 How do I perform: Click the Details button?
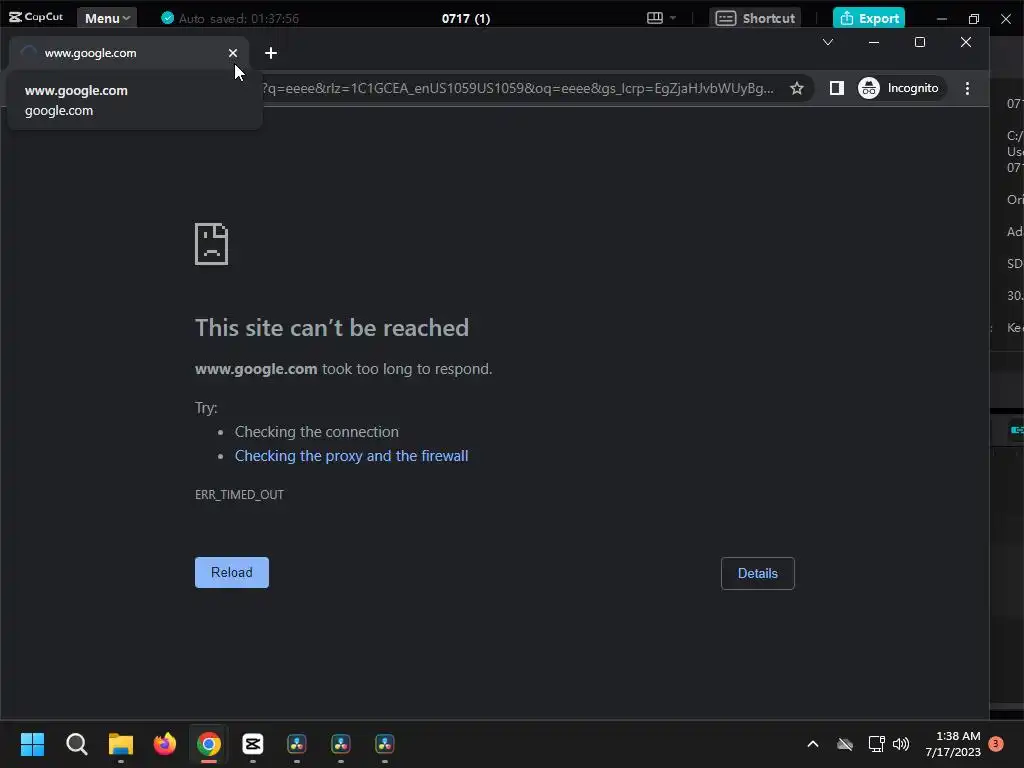(x=758, y=573)
